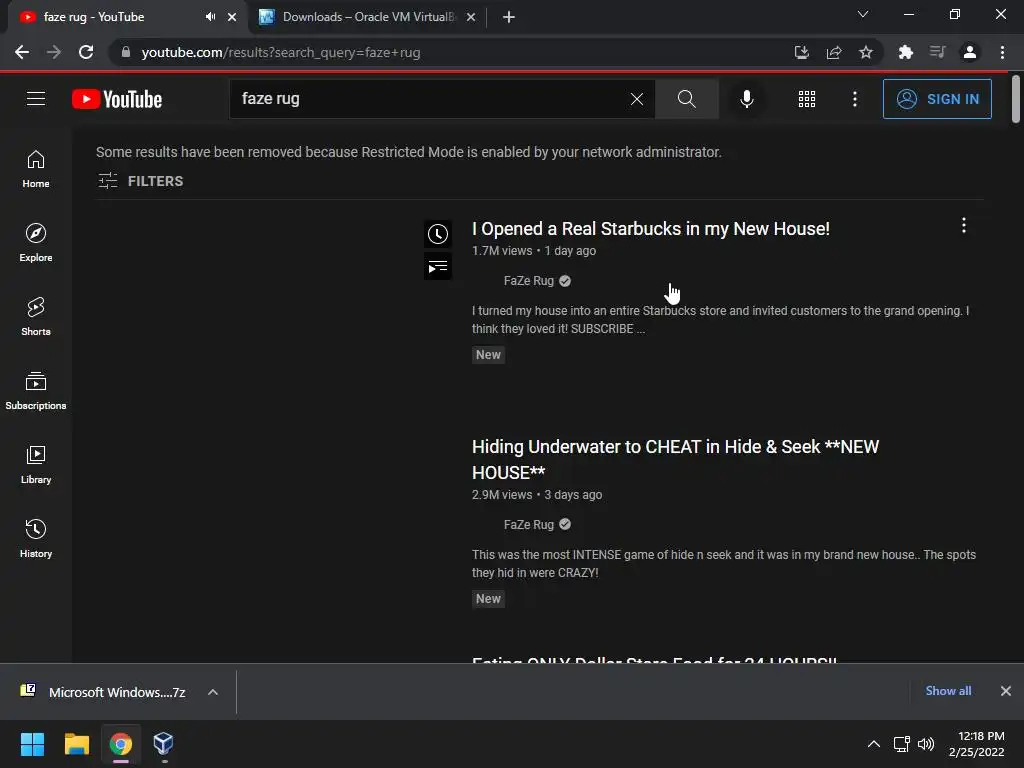Open Home in the sidebar
This screenshot has height=768, width=1024.
click(36, 169)
